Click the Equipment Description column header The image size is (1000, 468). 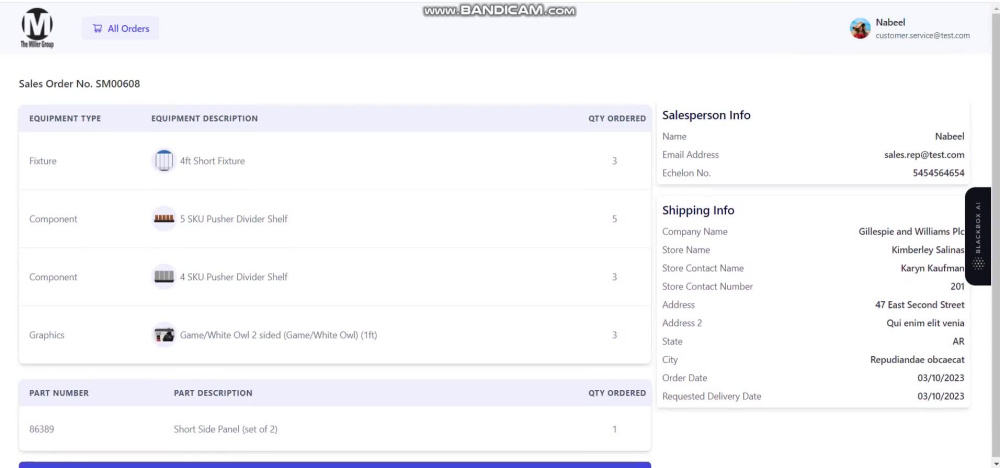pos(204,119)
